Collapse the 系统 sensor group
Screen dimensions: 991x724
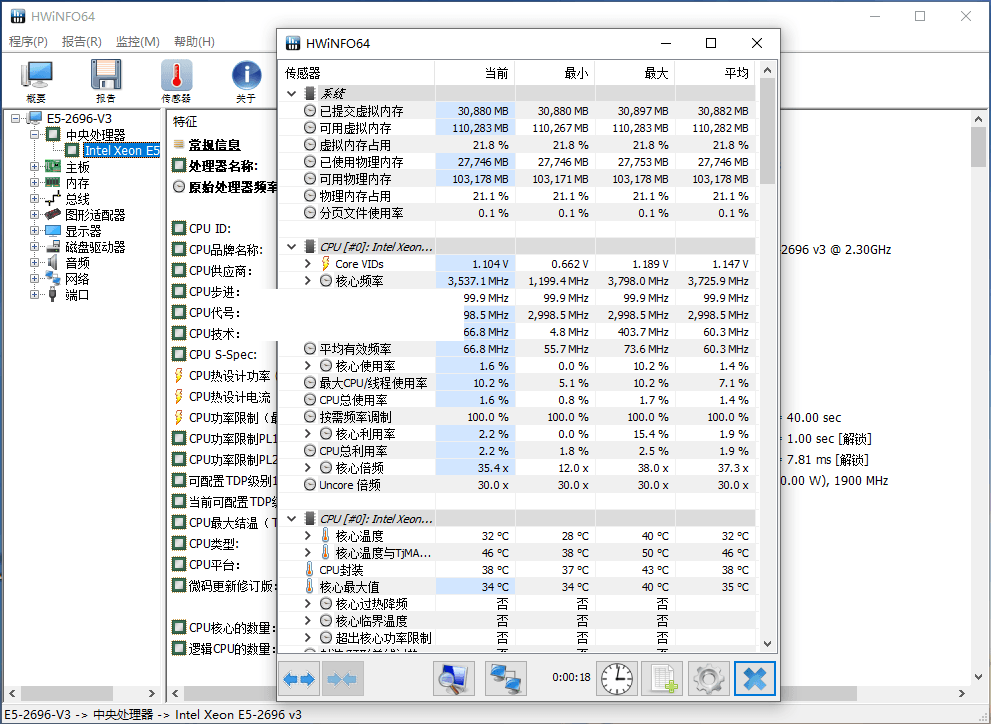pyautogui.click(x=291, y=94)
